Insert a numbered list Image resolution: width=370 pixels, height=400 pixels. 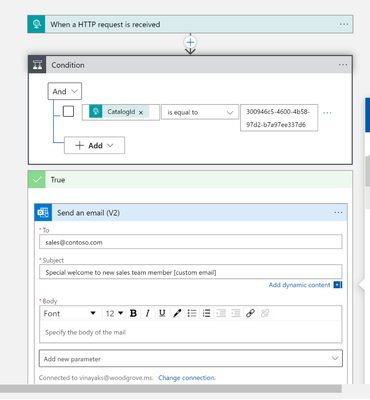206,313
